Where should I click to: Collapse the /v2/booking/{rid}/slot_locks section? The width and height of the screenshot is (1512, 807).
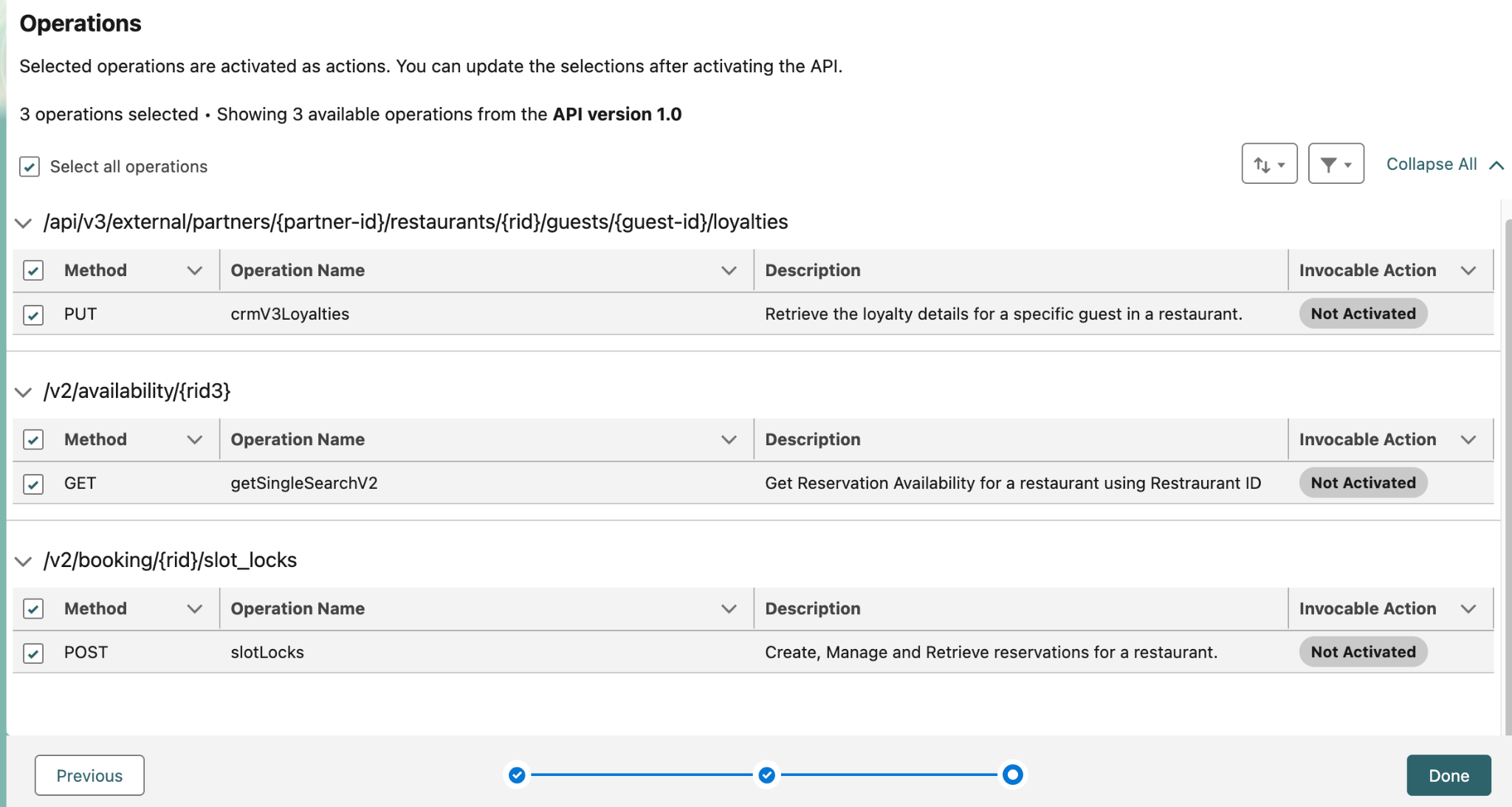click(24, 561)
